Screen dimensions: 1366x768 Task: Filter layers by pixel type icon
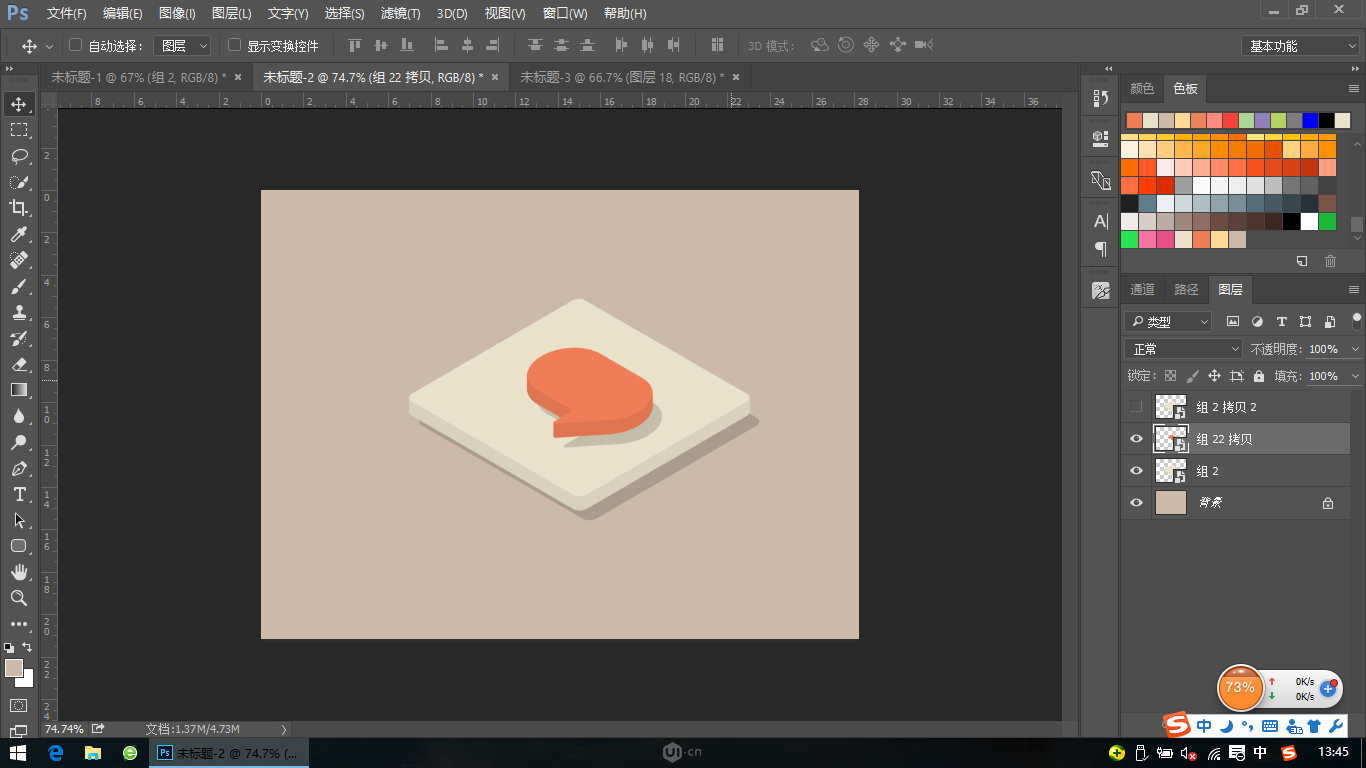[1233, 322]
